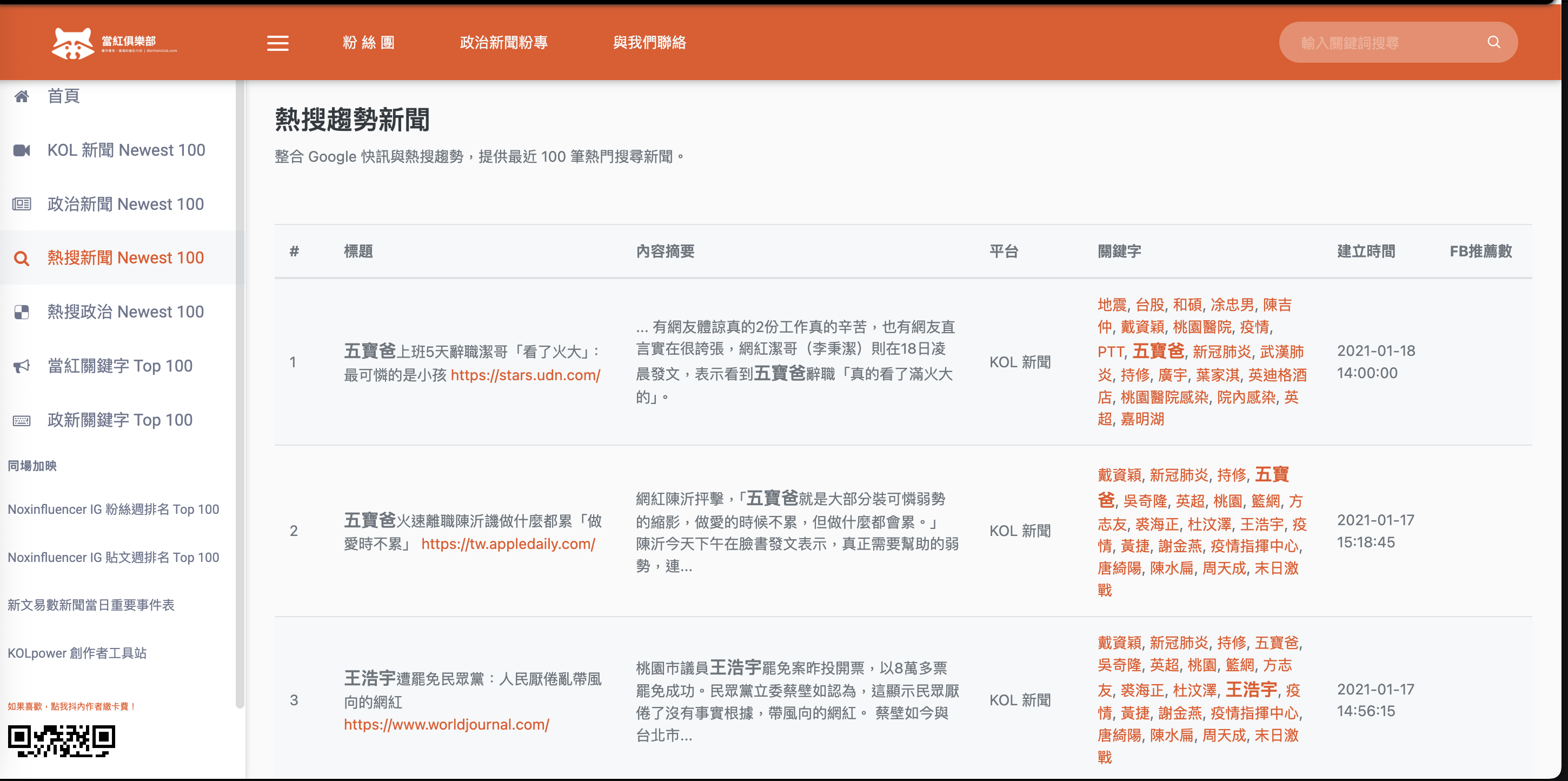Click the 地震 keyword tag
1568x781 pixels.
coord(1112,305)
